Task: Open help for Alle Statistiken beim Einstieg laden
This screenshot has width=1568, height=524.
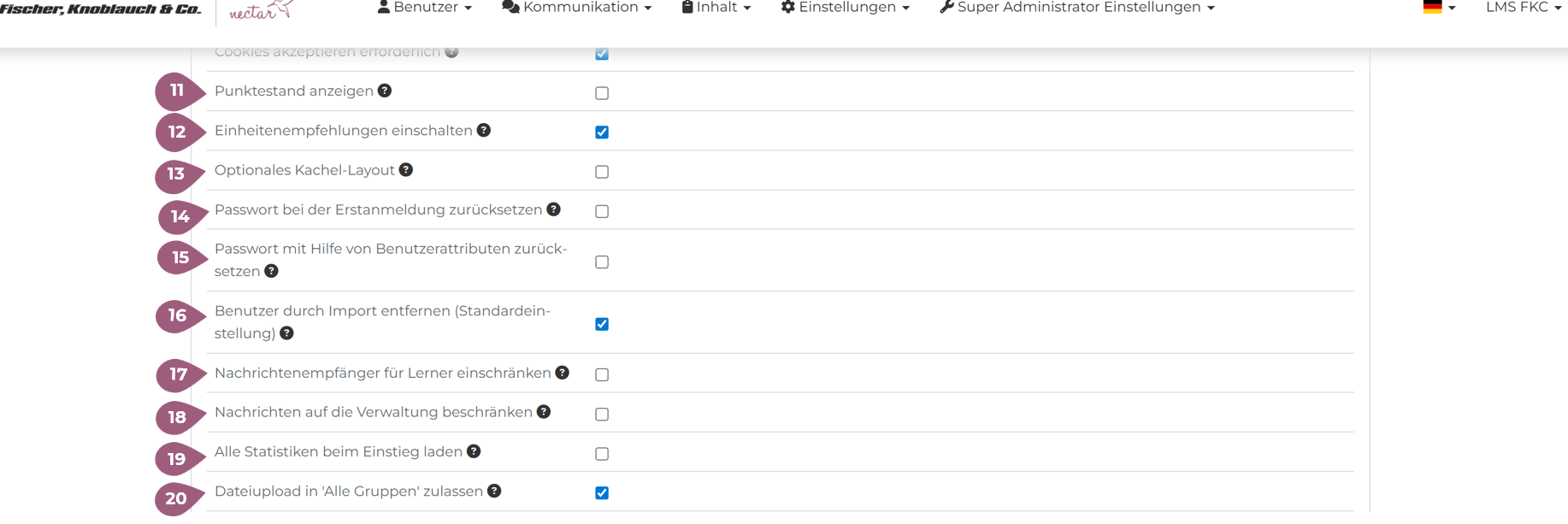Action: click(x=474, y=451)
